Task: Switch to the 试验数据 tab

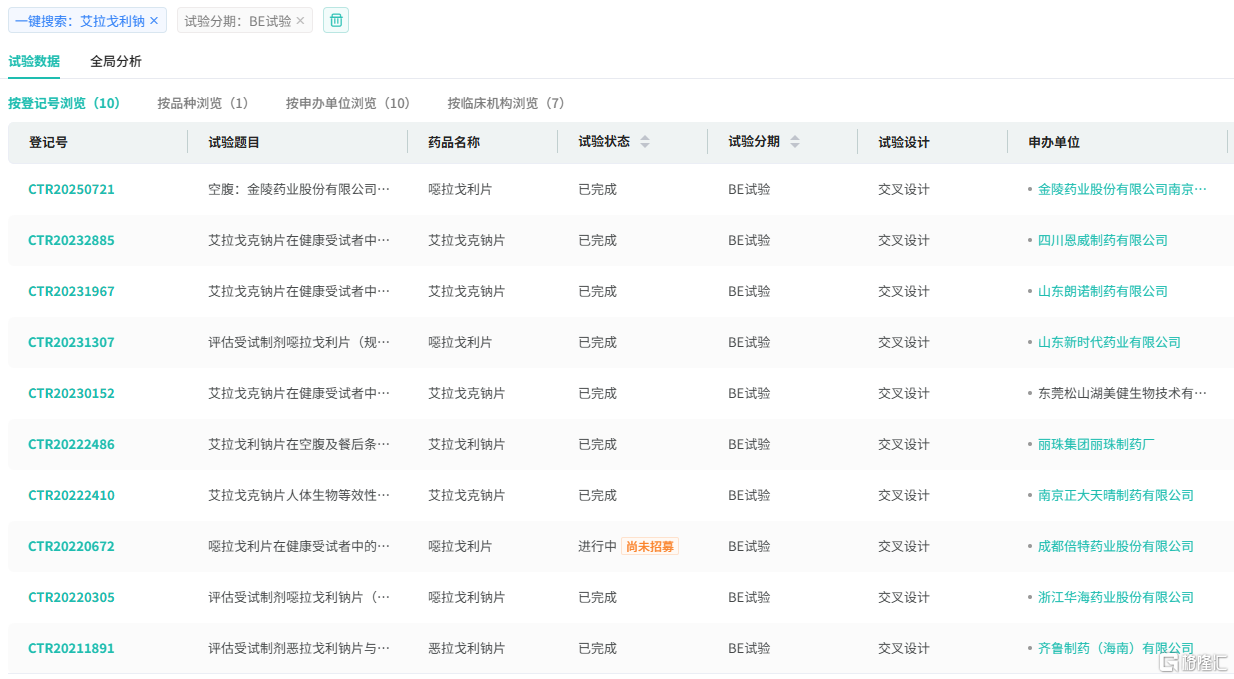Action: (34, 61)
